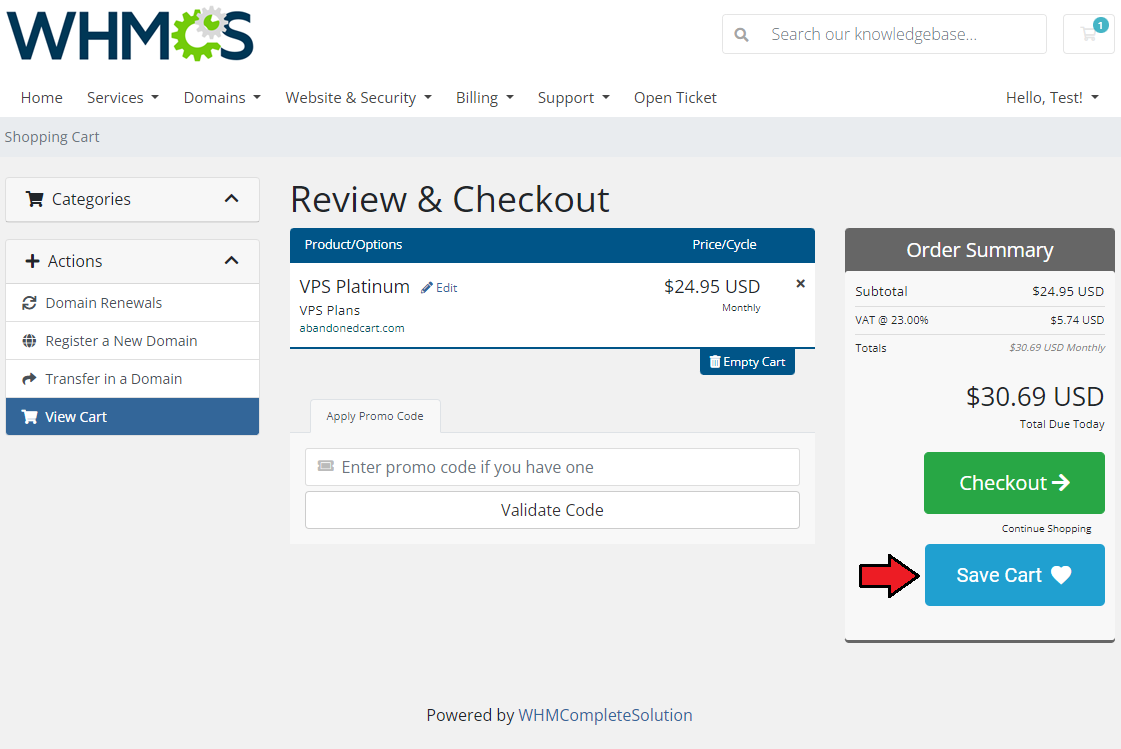Screen dimensions: 1121x749
Task: Expand the Services dropdown menu
Action: 122,98
